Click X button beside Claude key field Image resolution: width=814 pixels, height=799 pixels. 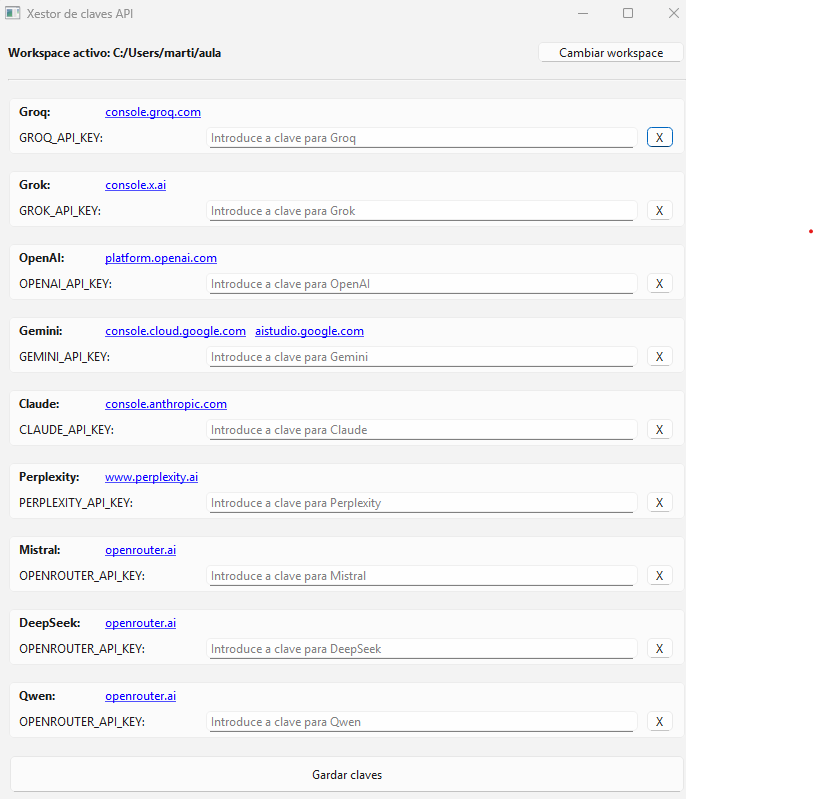(659, 429)
